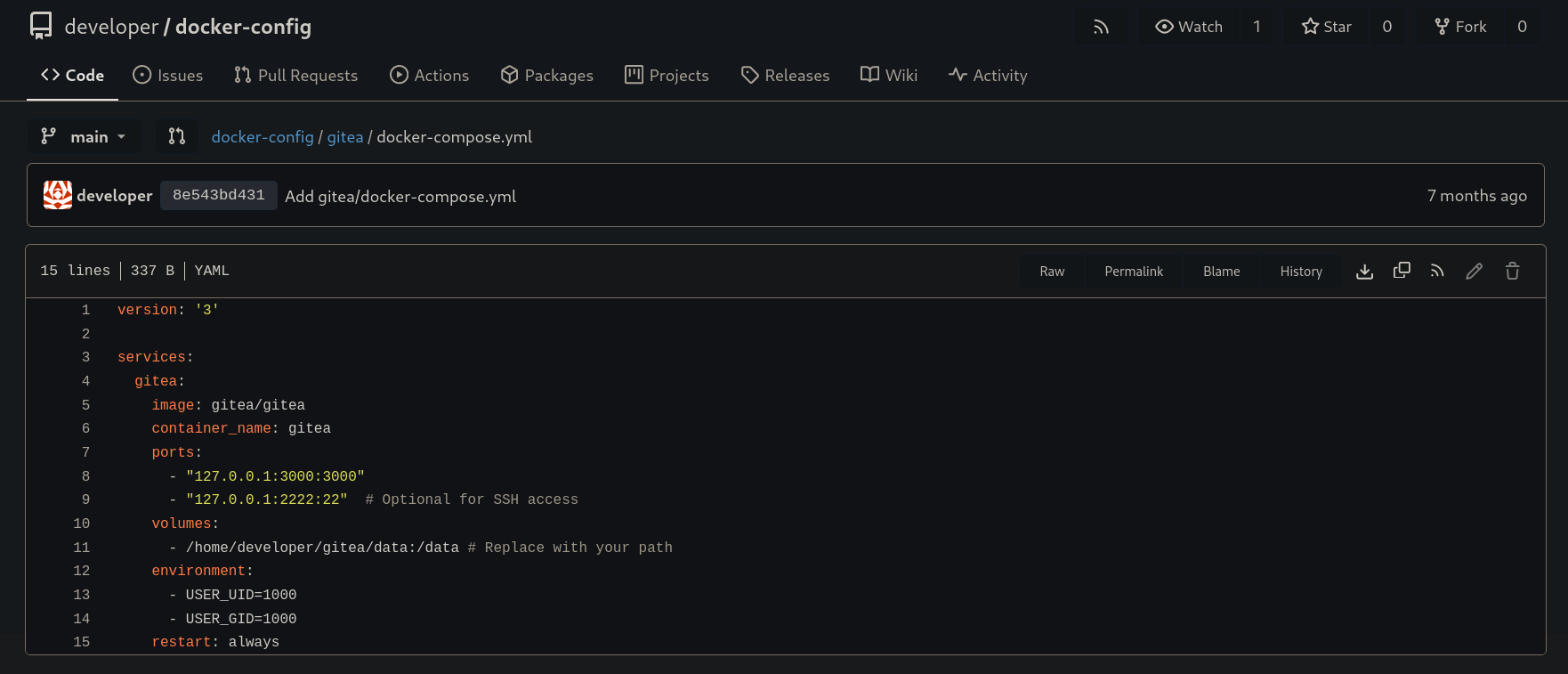Click the 'USER_UID=1000' line
This screenshot has width=1568, height=674.
[241, 595]
